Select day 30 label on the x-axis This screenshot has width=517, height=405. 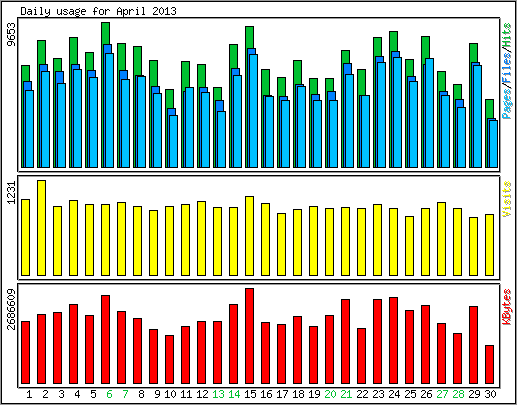pyautogui.click(x=490, y=394)
